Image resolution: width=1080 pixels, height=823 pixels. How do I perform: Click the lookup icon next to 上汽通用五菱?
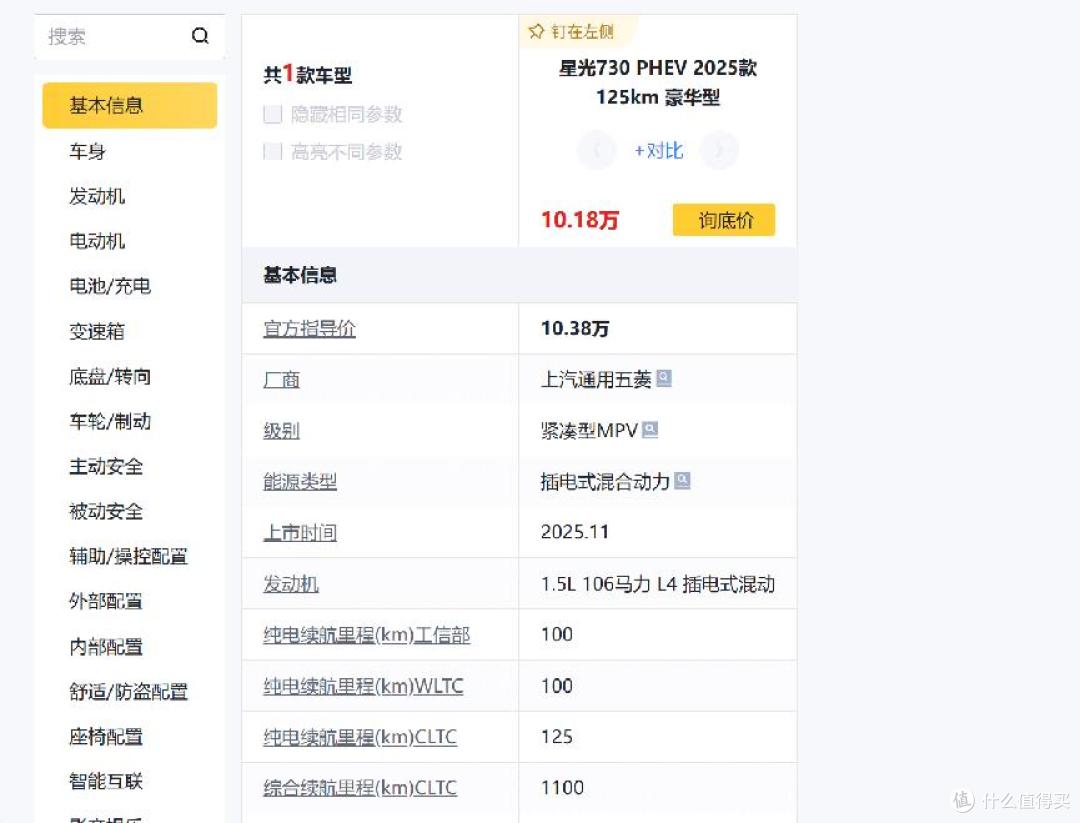pyautogui.click(x=664, y=378)
